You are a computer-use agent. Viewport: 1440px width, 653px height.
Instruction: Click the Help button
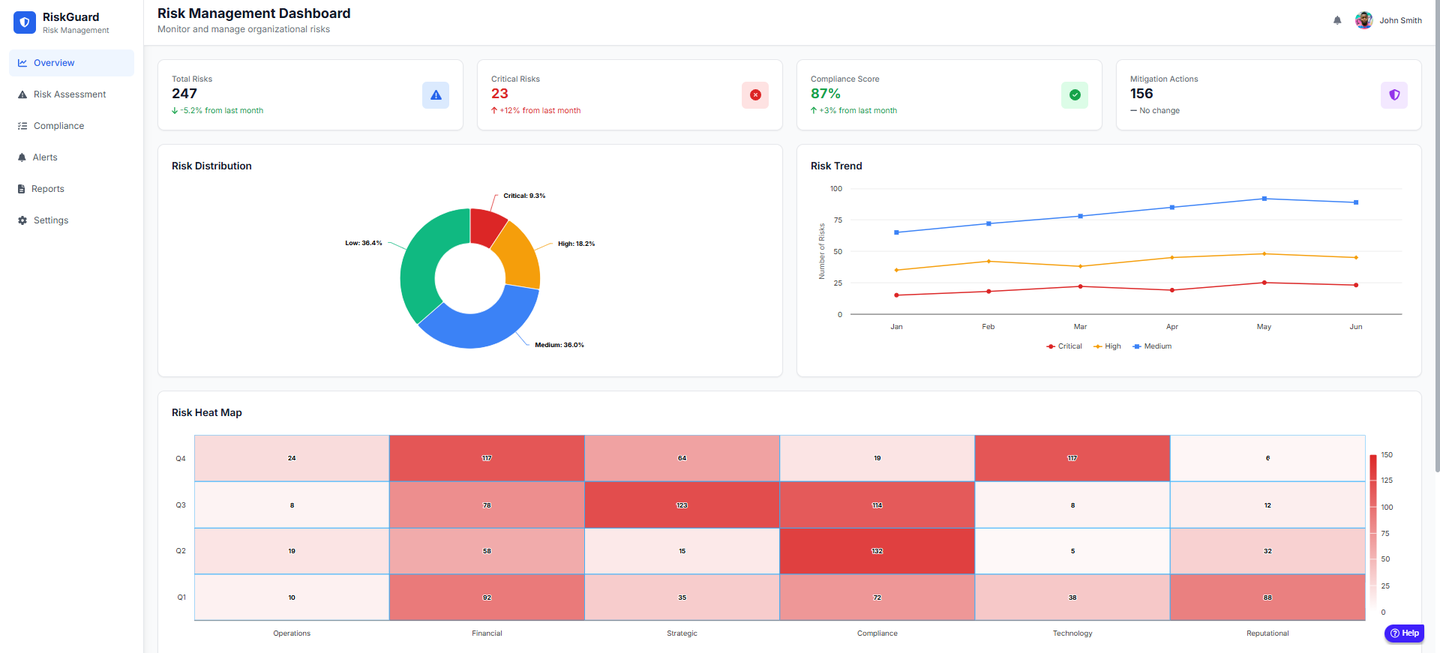click(x=1404, y=633)
